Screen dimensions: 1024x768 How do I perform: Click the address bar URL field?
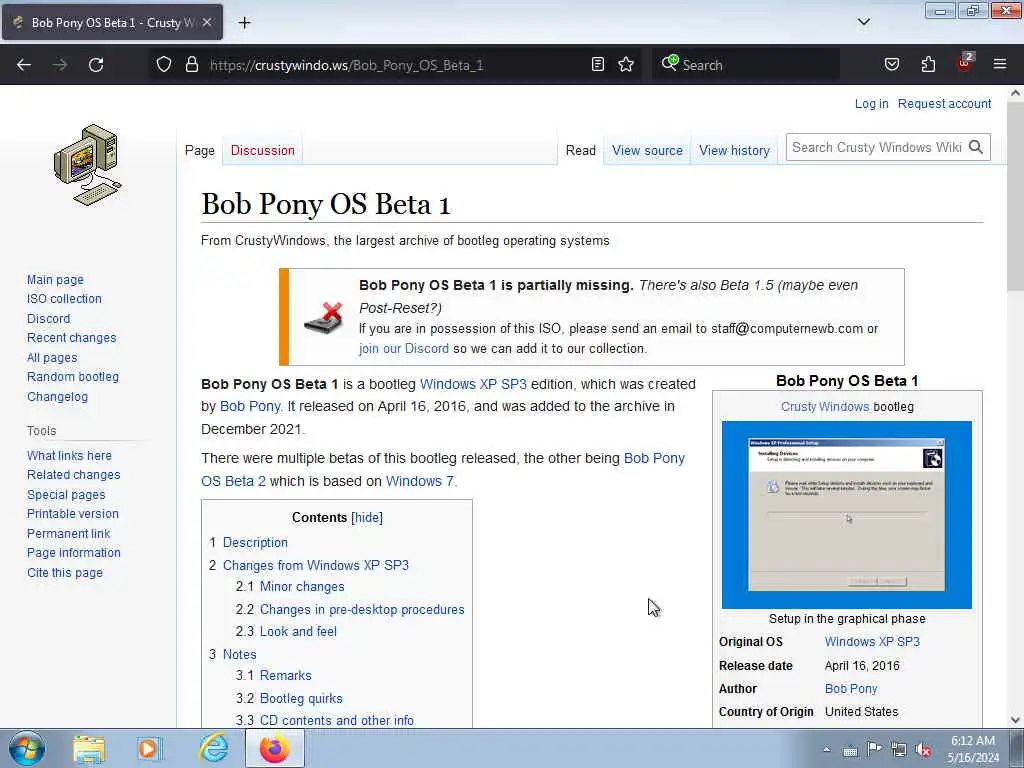pos(394,65)
